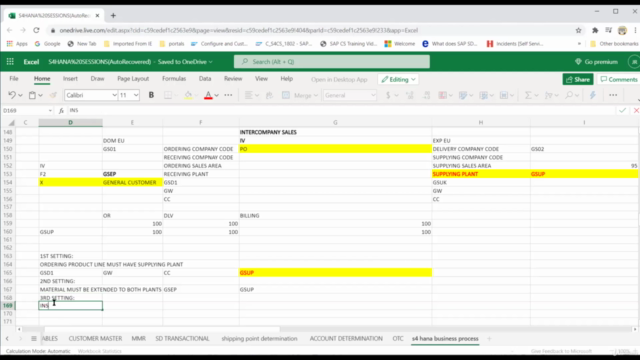Click the currency dollar format icon
This screenshot has width=640, height=360.
388,95
